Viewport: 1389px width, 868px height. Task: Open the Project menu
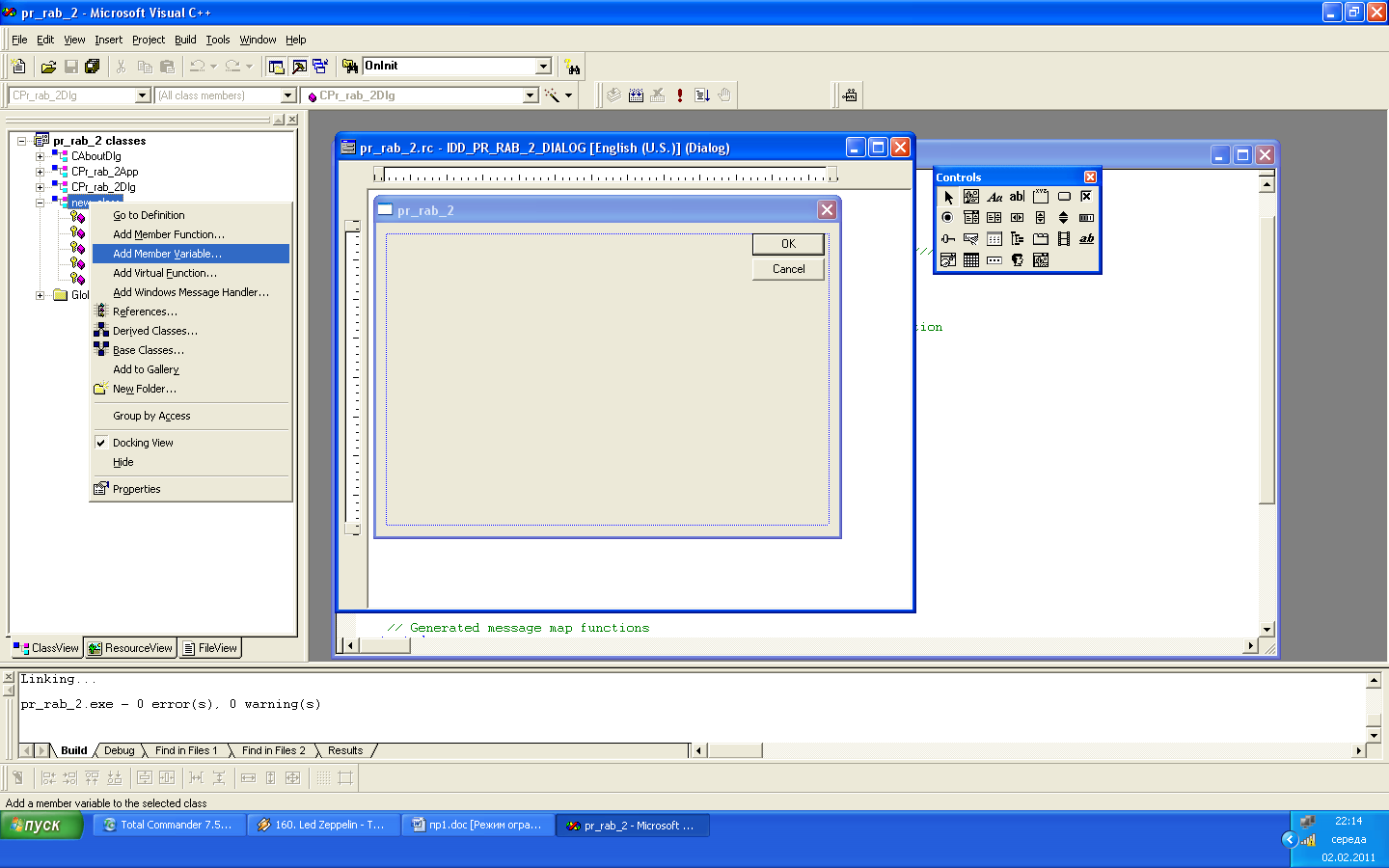[149, 40]
